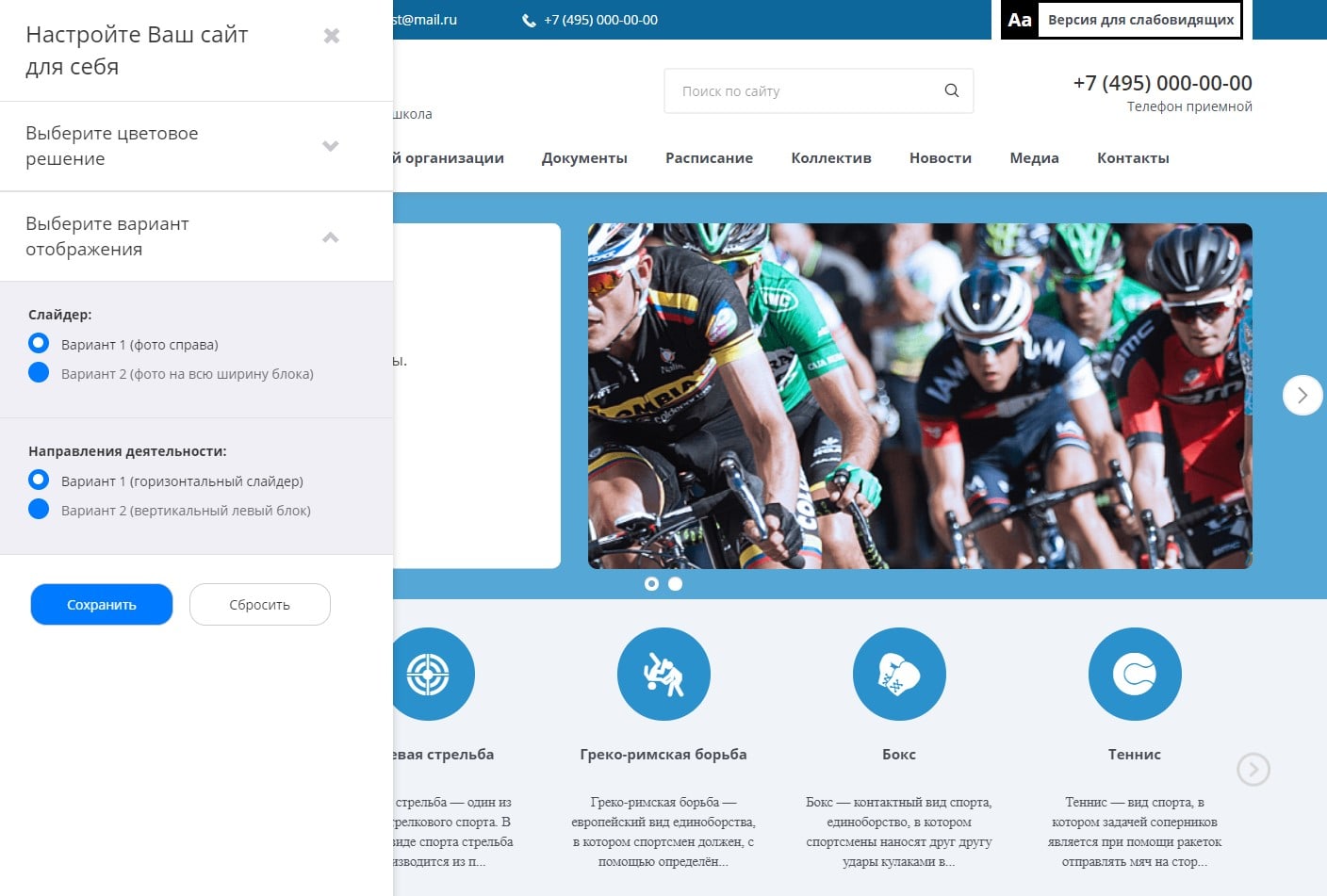This screenshot has width=1327, height=896.
Task: Choose Вариант 1 (горизонтальный слайдер)
Action: (x=39, y=480)
